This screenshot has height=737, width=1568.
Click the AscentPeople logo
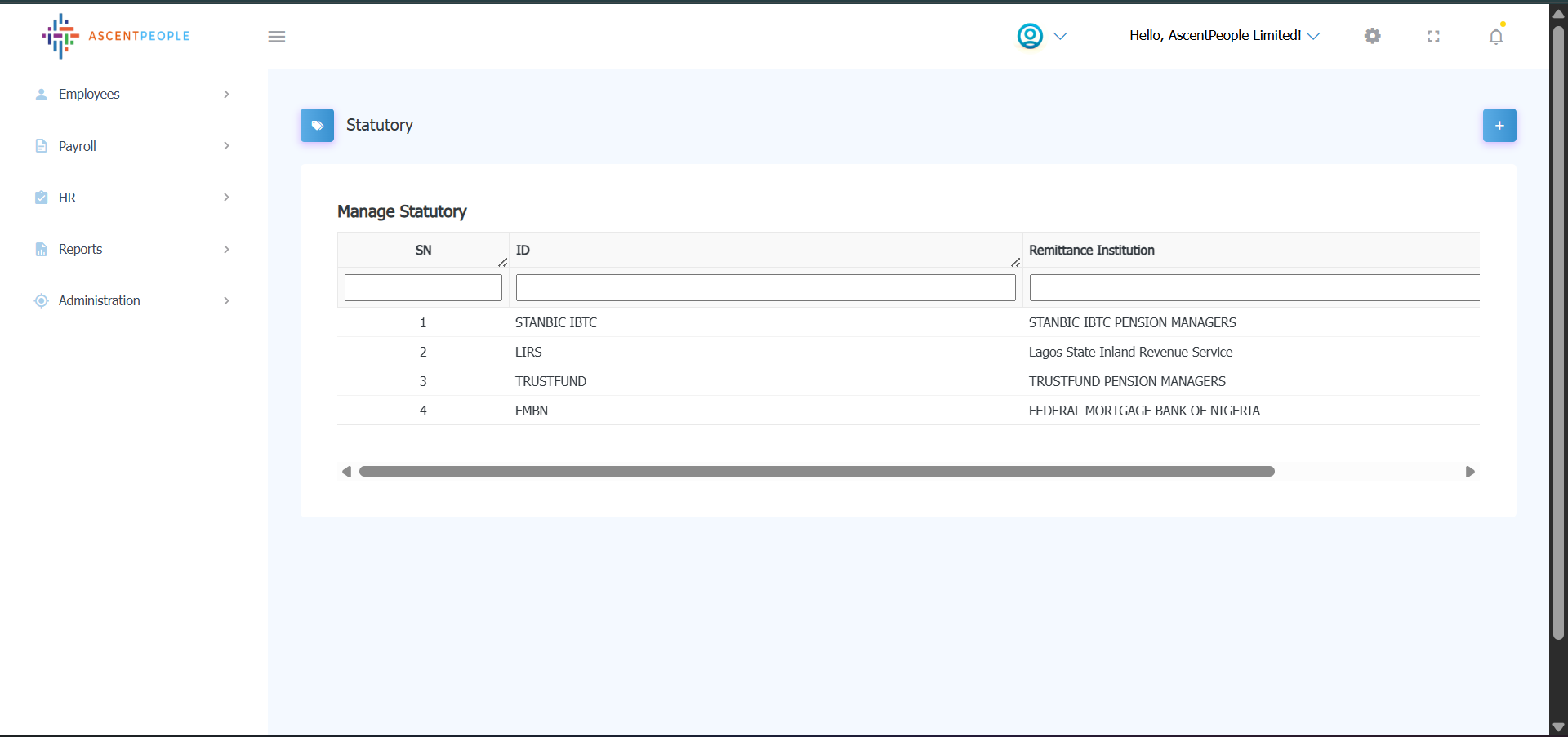pos(115,36)
